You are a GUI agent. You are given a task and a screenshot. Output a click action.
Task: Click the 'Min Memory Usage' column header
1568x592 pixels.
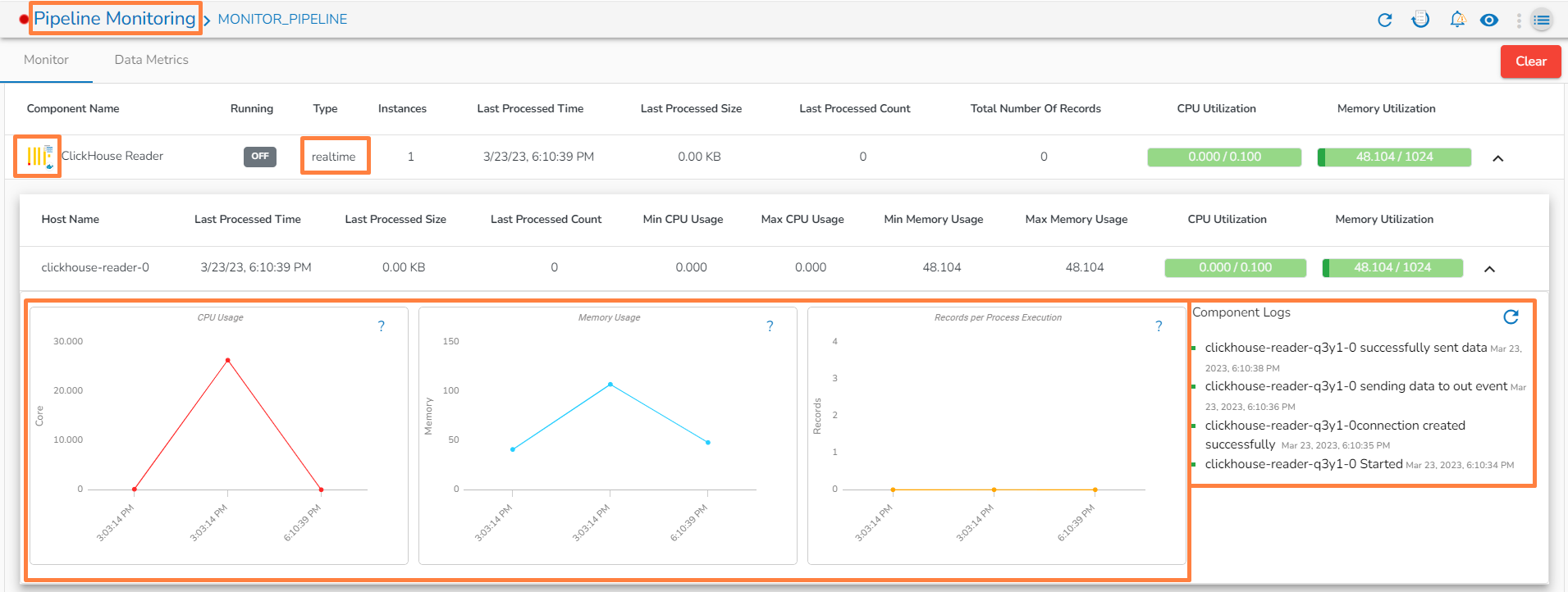point(934,219)
